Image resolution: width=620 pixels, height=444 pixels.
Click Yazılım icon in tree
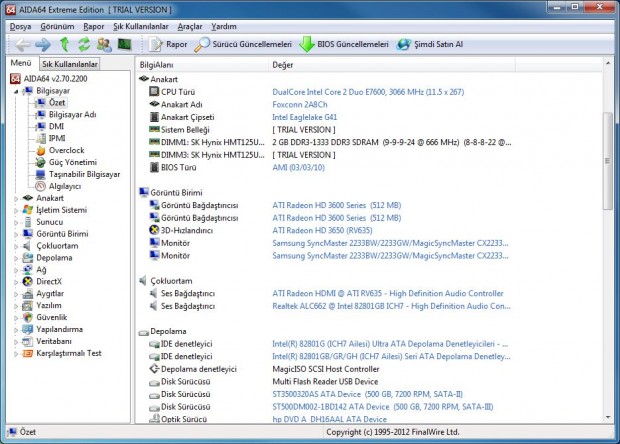[28, 306]
